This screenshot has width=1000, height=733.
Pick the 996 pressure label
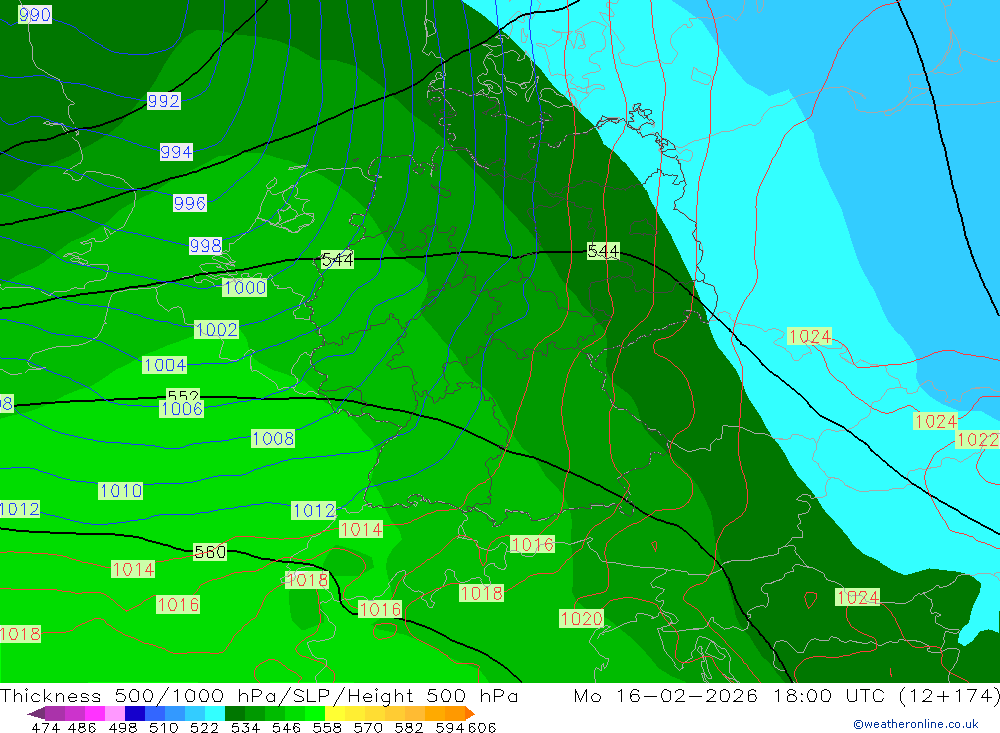(189, 204)
